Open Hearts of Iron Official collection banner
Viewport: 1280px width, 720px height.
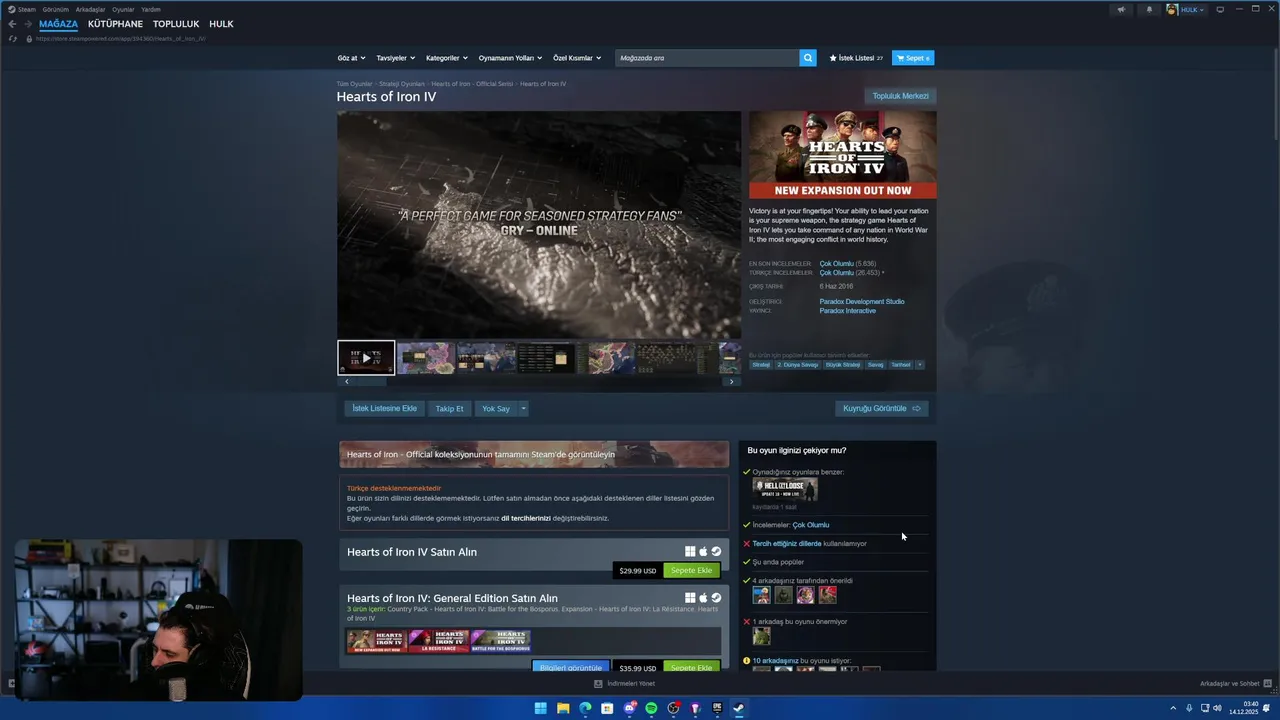(x=534, y=454)
